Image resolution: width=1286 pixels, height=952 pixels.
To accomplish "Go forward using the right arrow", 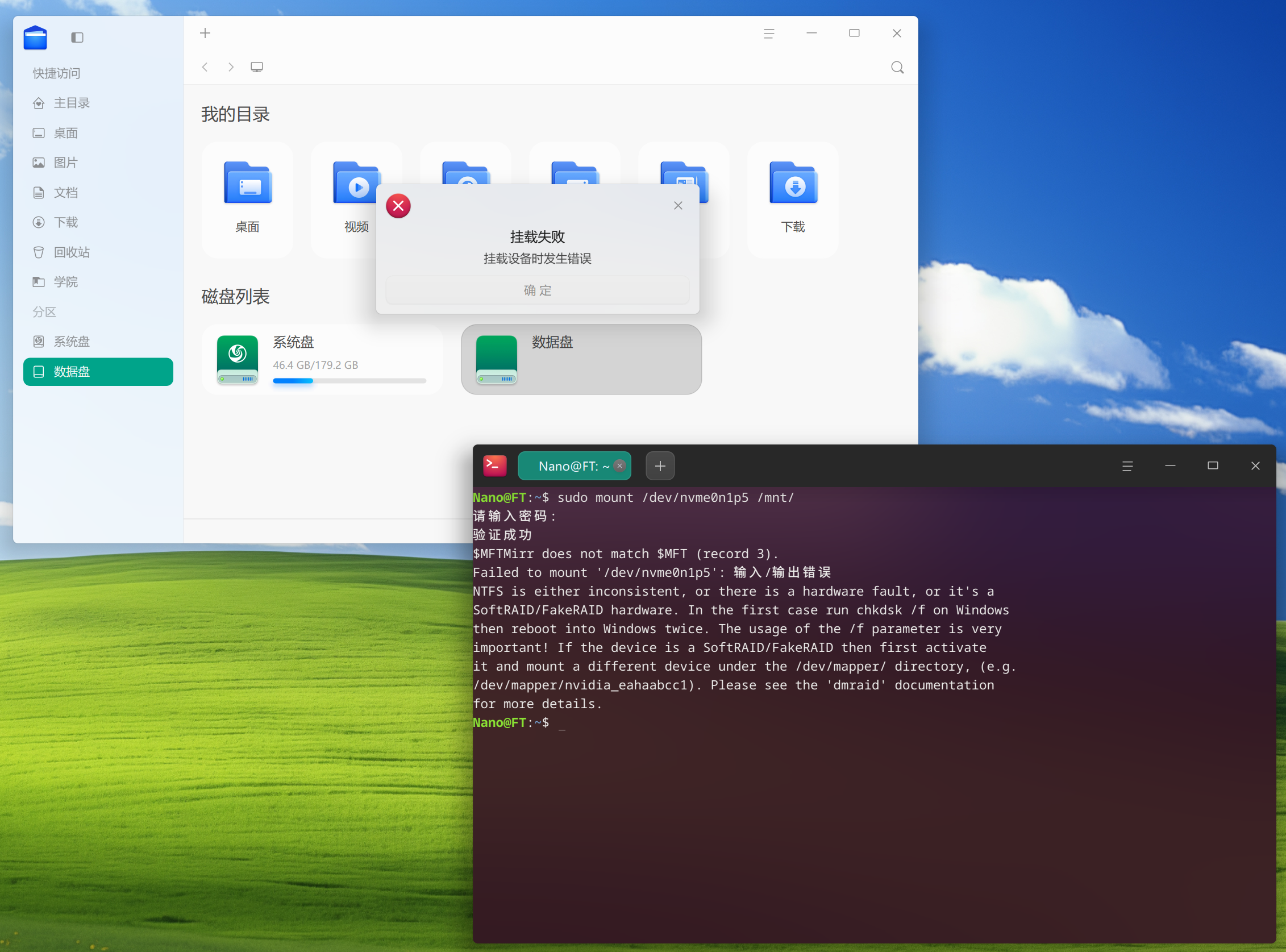I will tap(231, 67).
